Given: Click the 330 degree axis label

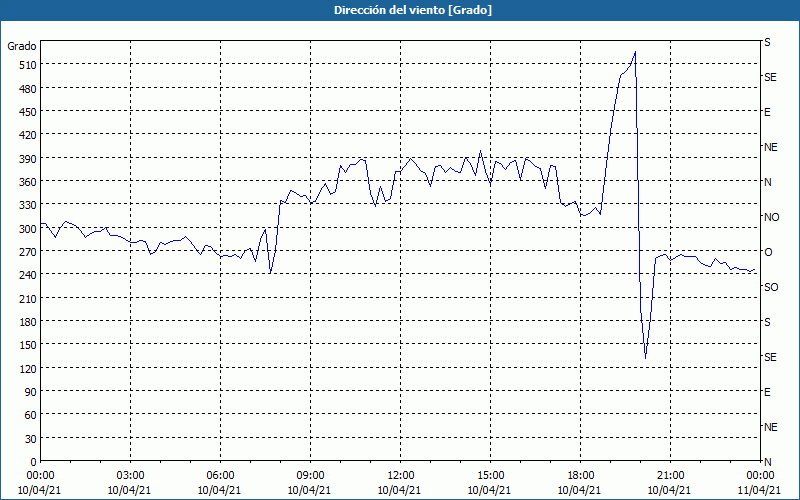Looking at the screenshot, I should pos(28,205).
